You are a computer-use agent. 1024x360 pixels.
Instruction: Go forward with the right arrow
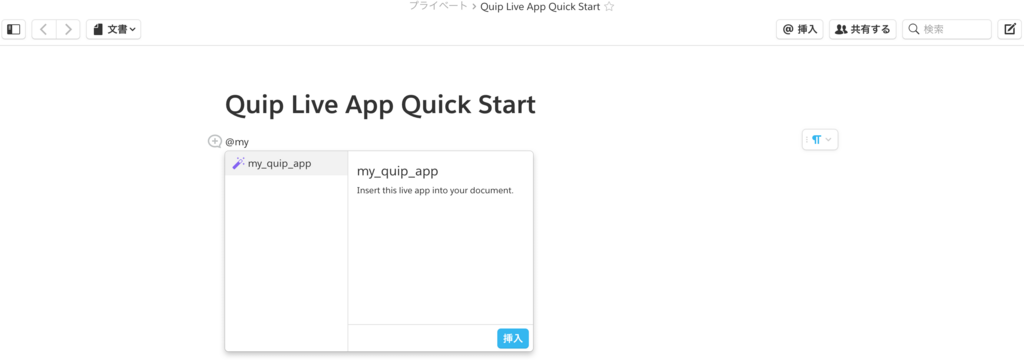pos(68,29)
